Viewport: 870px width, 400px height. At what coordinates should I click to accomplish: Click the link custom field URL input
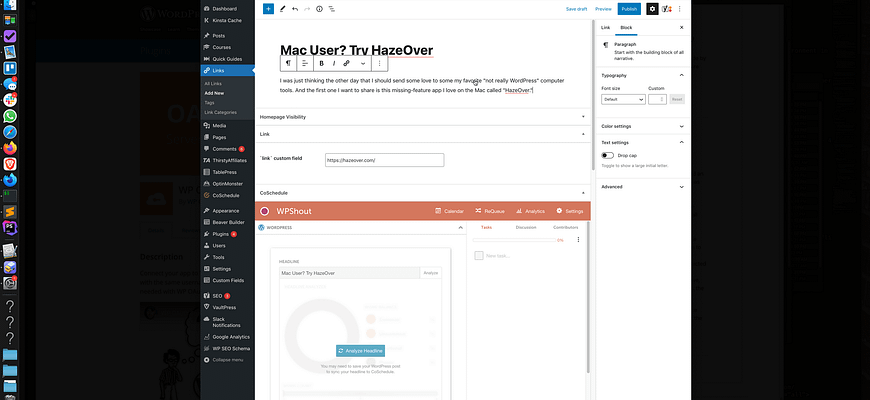coord(385,160)
